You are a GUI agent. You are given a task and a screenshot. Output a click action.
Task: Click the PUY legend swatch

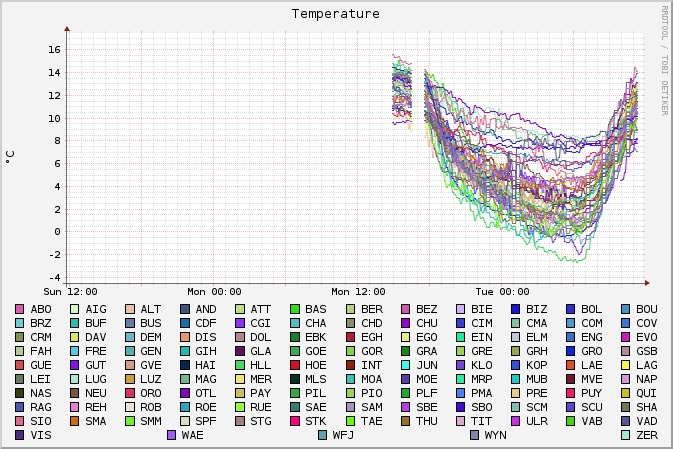[x=570, y=393]
